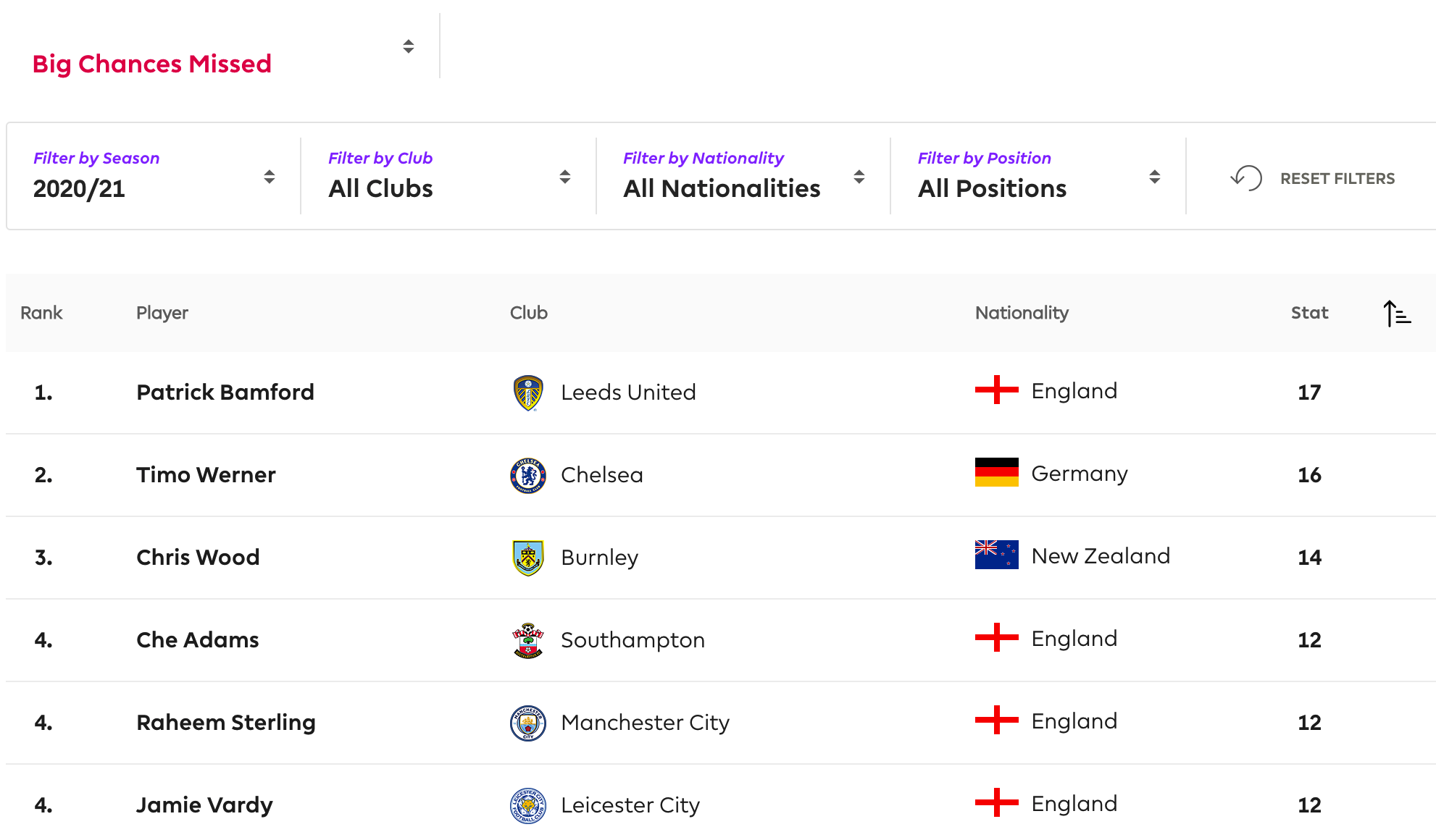This screenshot has width=1436, height=840.
Task: Click the Leicester City club crest
Action: [528, 805]
